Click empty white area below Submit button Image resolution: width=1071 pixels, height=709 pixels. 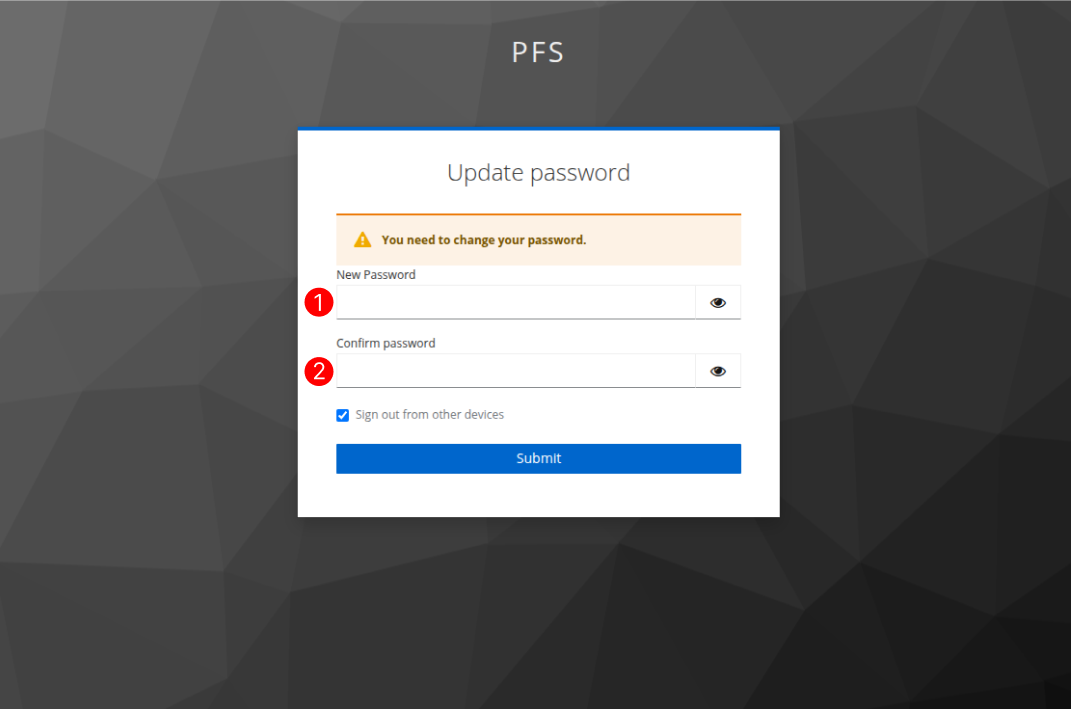click(x=538, y=495)
